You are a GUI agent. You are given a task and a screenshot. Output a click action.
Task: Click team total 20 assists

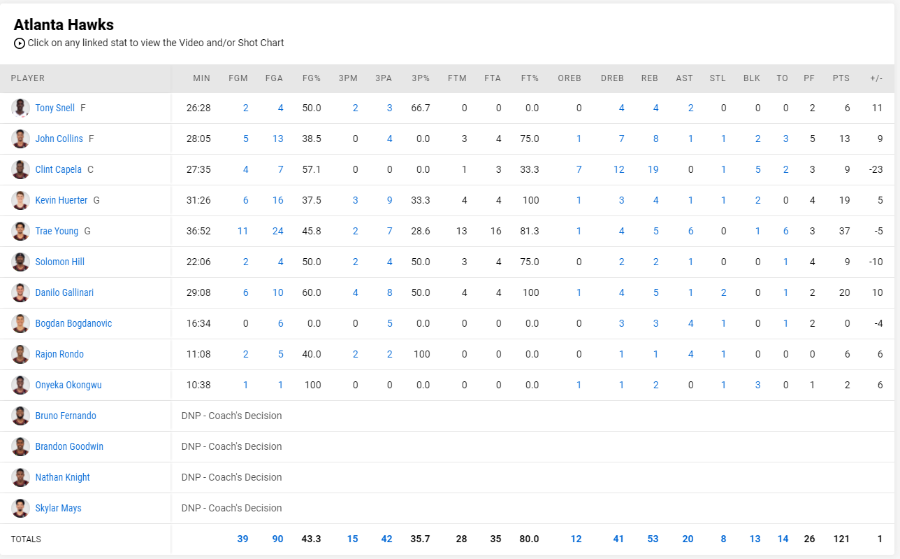tap(688, 539)
